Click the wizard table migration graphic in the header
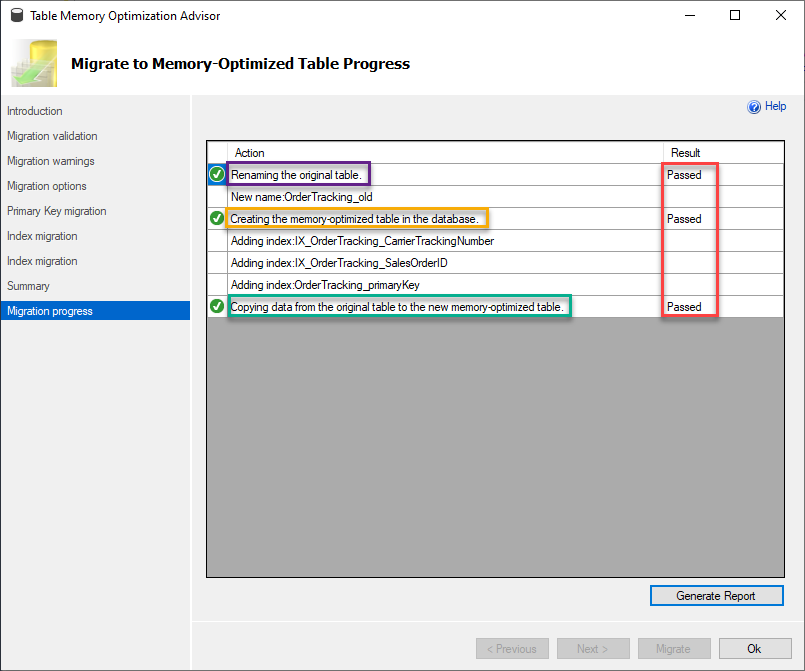The width and height of the screenshot is (805, 671). 34,63
